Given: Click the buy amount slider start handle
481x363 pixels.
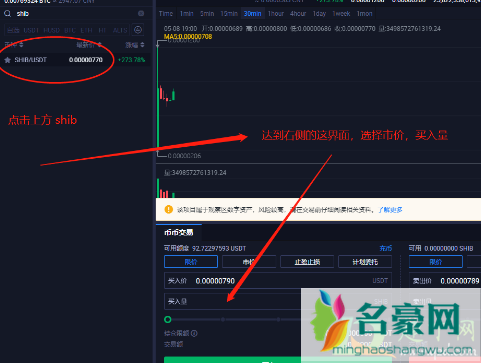Looking at the screenshot, I should click(168, 319).
